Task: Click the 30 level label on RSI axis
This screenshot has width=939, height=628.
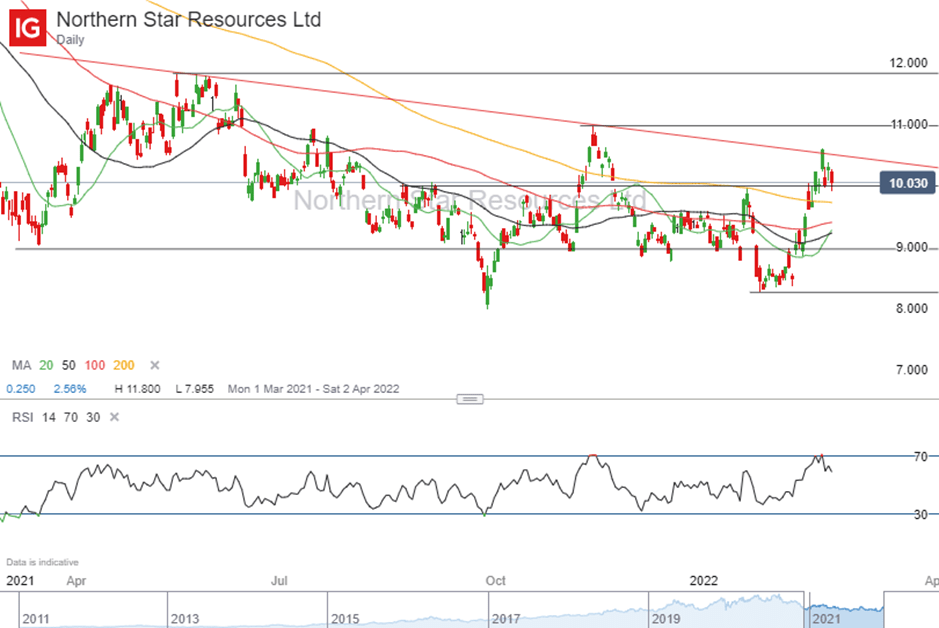Action: pyautogui.click(x=921, y=514)
